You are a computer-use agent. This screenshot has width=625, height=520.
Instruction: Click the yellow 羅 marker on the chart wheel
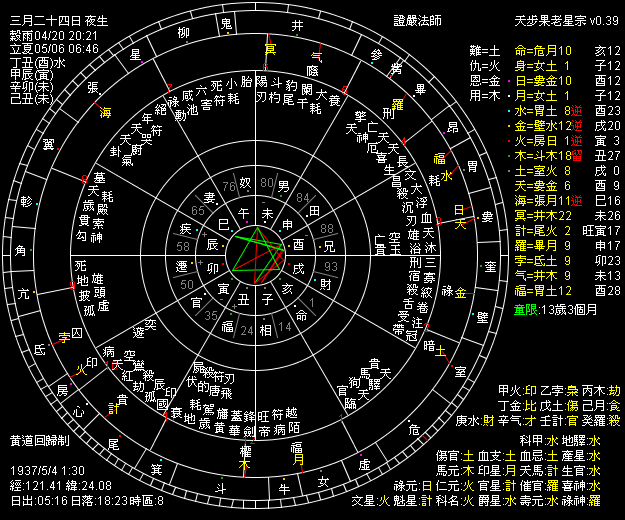click(x=396, y=103)
